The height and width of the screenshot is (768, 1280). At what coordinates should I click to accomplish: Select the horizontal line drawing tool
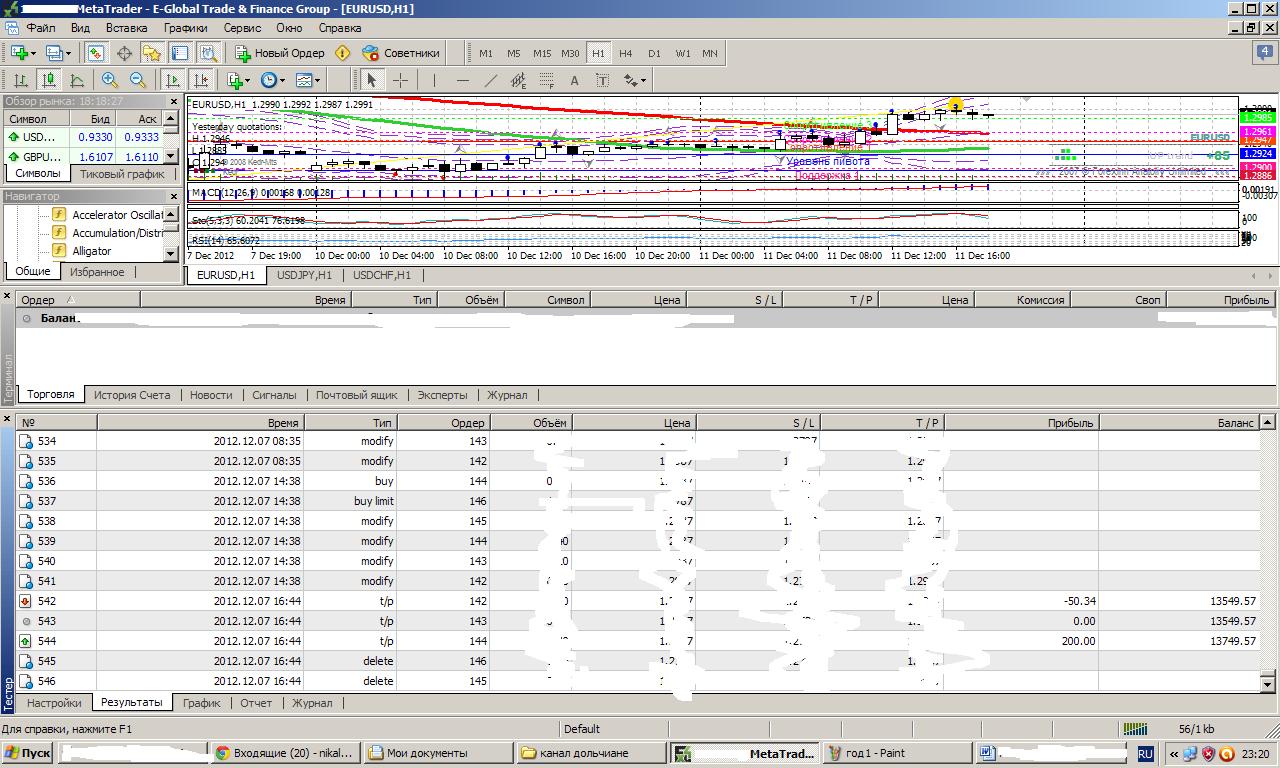point(462,80)
